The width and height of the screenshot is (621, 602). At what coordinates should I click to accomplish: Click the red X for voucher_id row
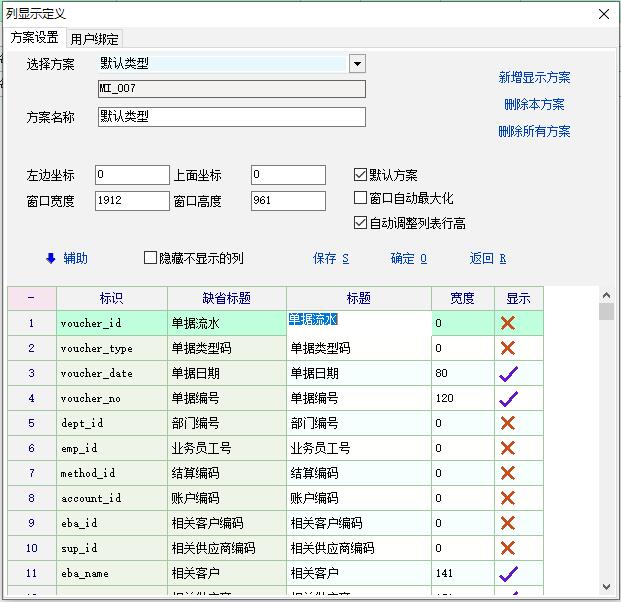tap(508, 323)
